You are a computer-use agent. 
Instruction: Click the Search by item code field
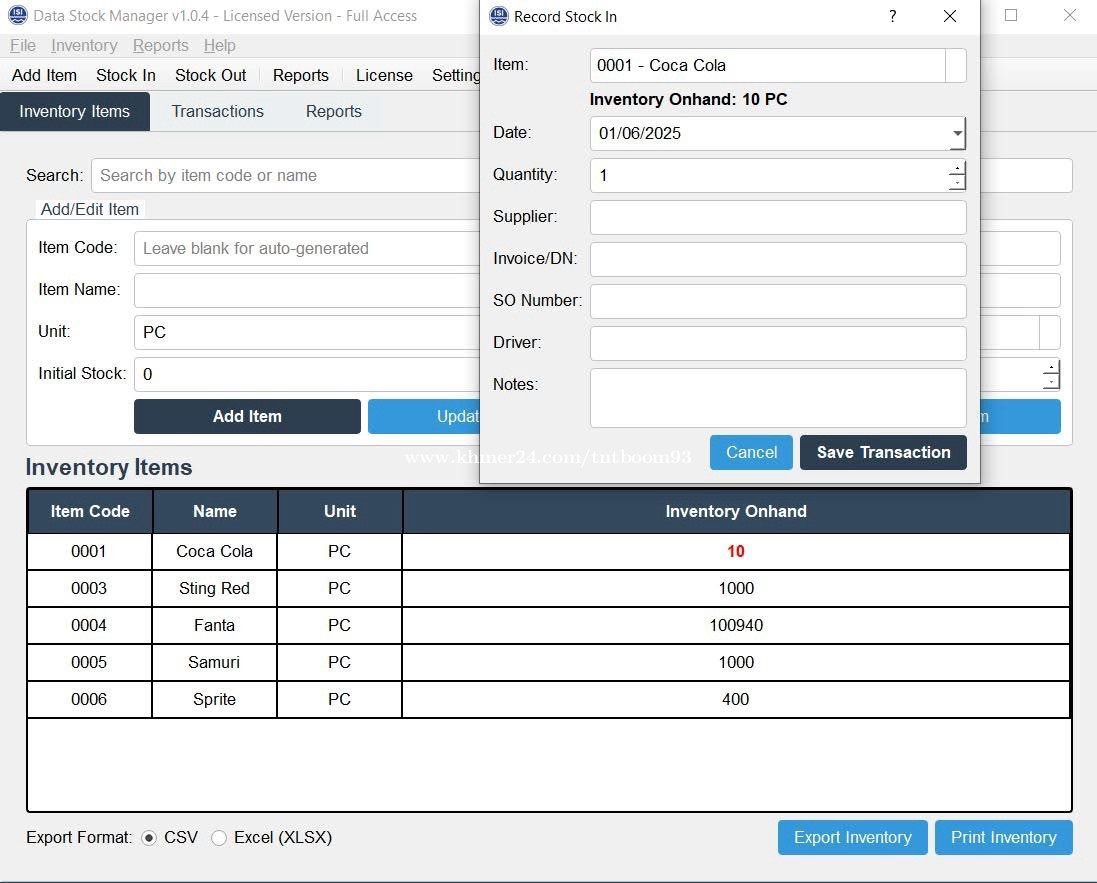click(x=285, y=175)
